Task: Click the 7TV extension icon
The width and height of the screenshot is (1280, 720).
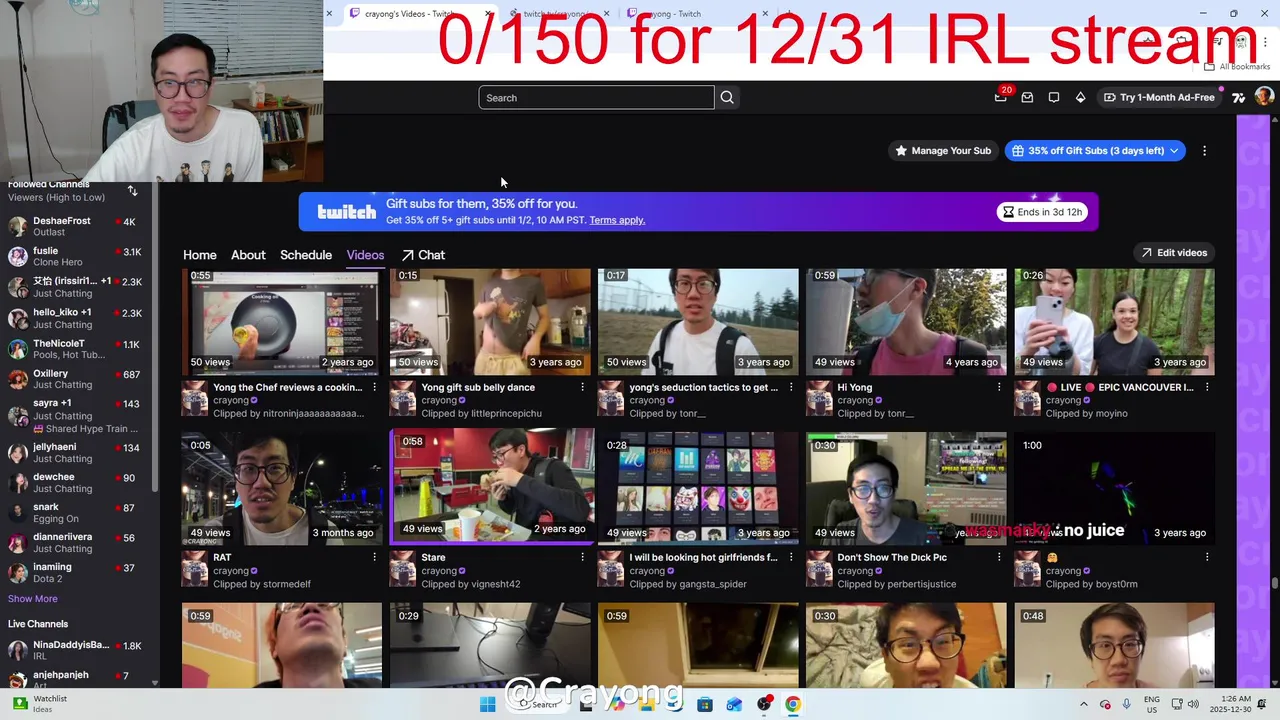Action: pyautogui.click(x=1239, y=97)
